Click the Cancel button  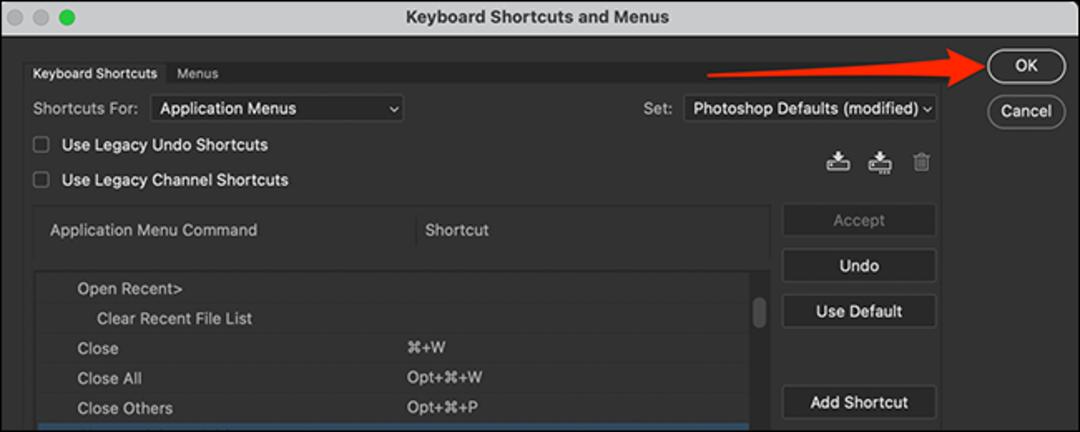(1026, 112)
